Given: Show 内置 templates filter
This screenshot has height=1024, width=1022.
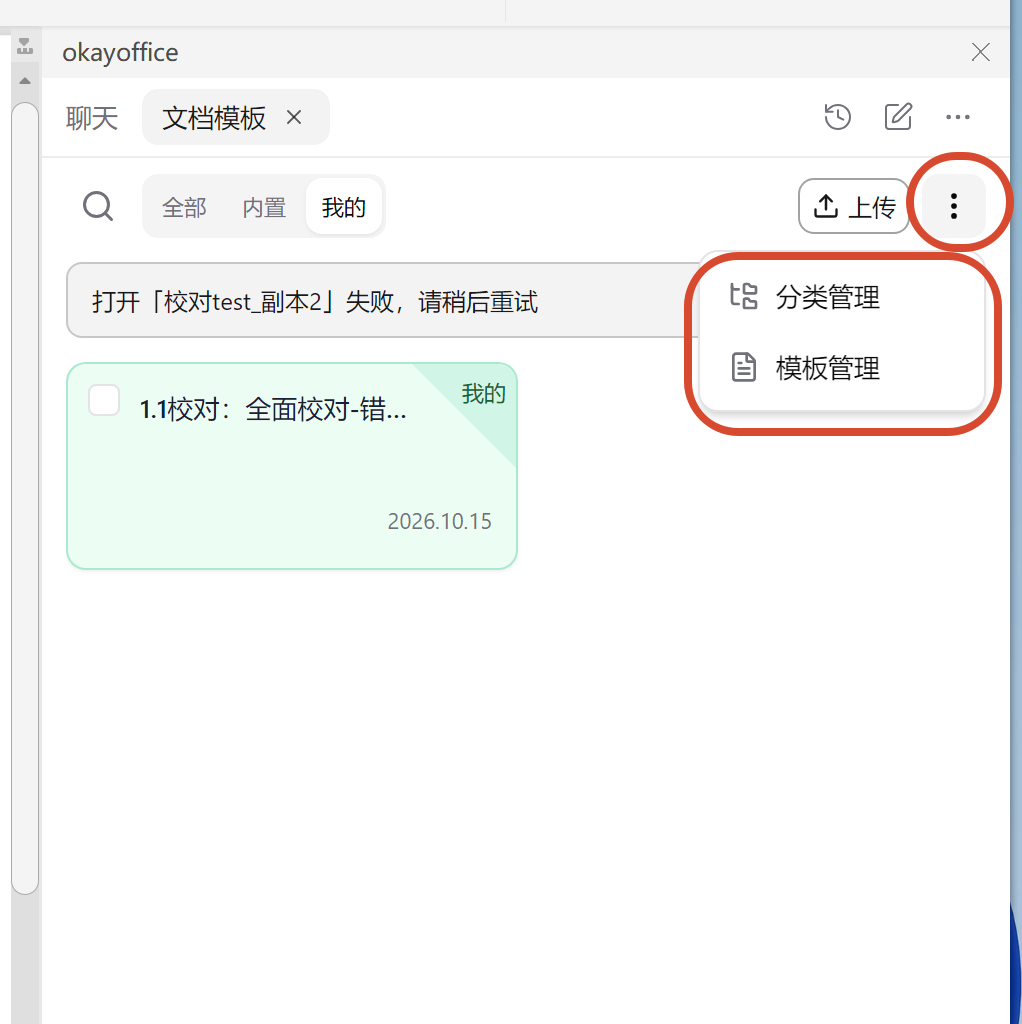Looking at the screenshot, I should [x=264, y=208].
